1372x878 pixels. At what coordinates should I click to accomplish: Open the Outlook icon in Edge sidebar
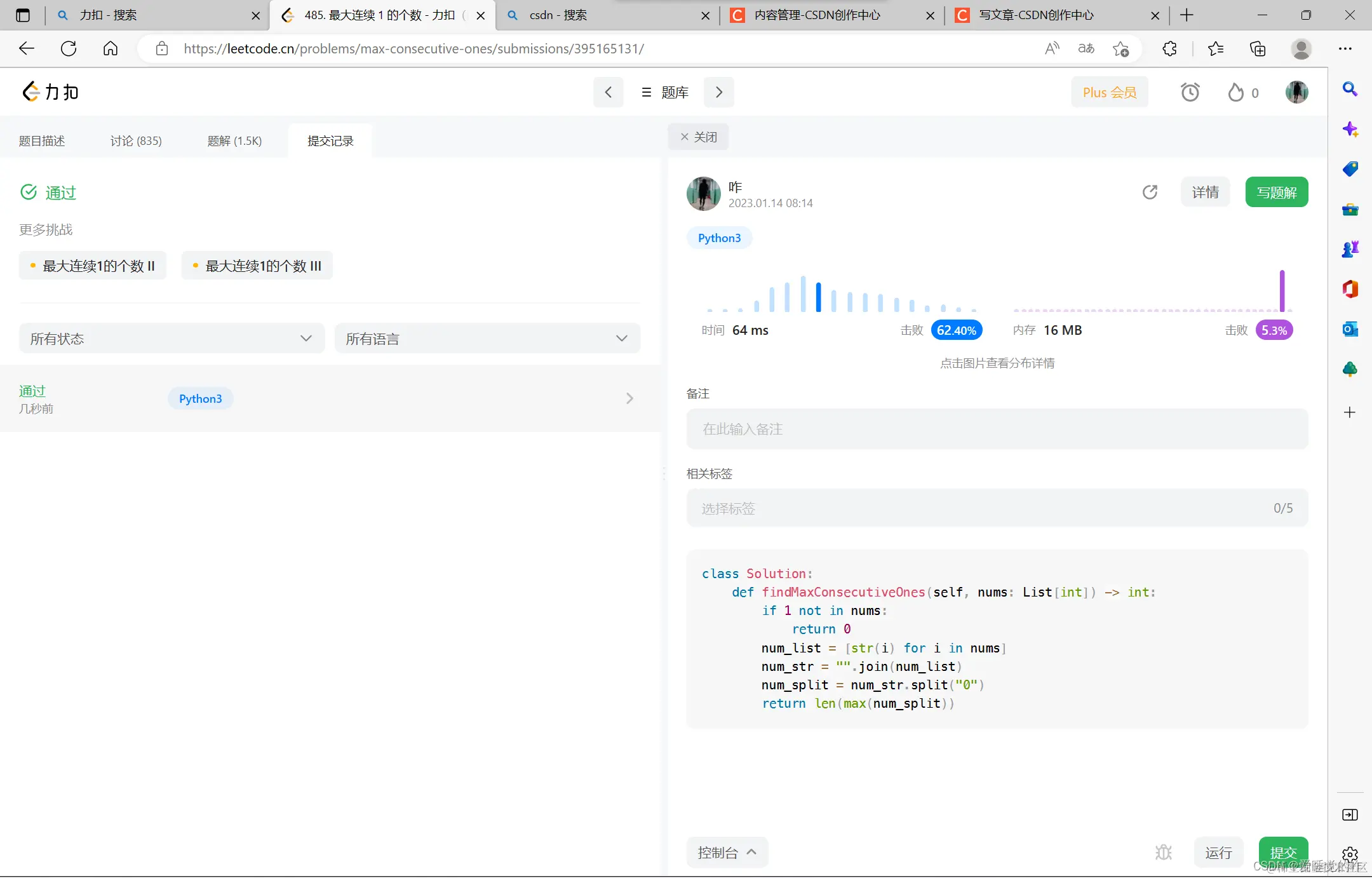[1350, 329]
